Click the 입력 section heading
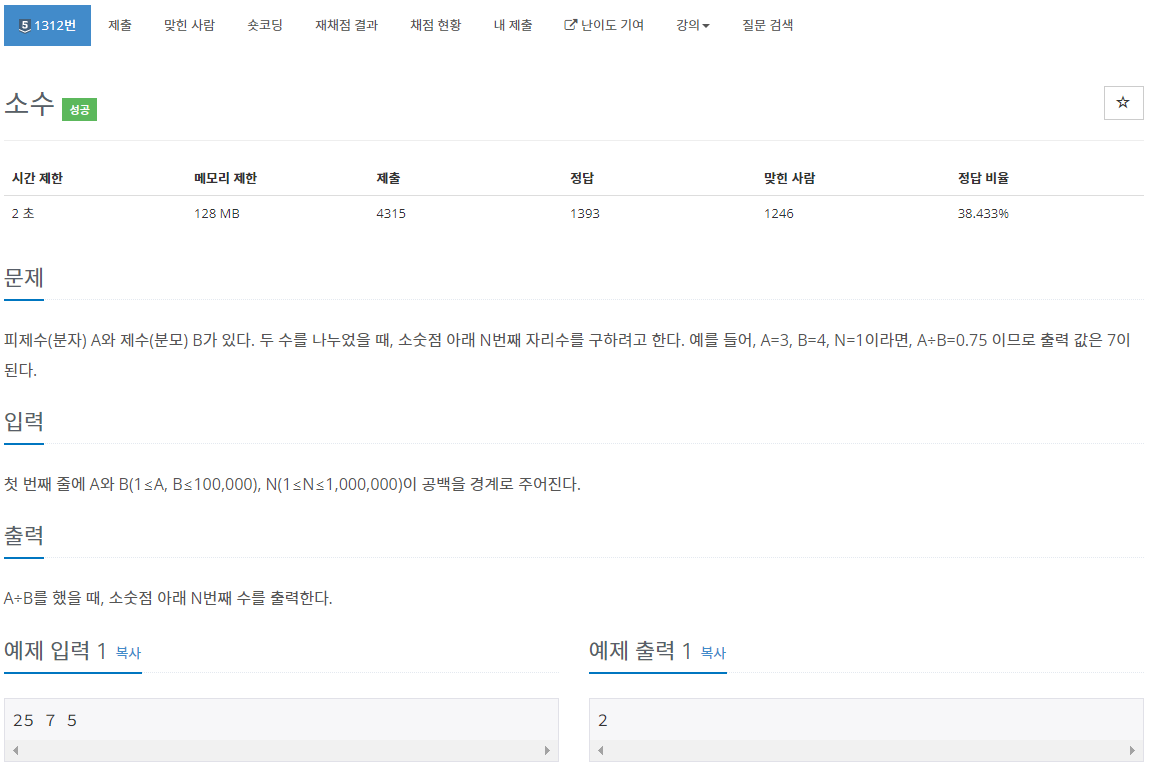 click(24, 422)
